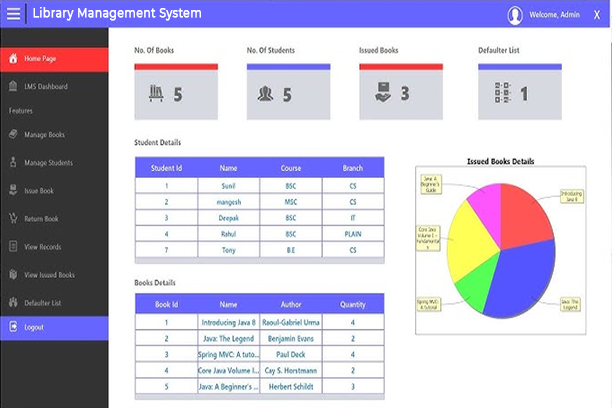Open LMS Dashboard from sidebar

click(46, 87)
